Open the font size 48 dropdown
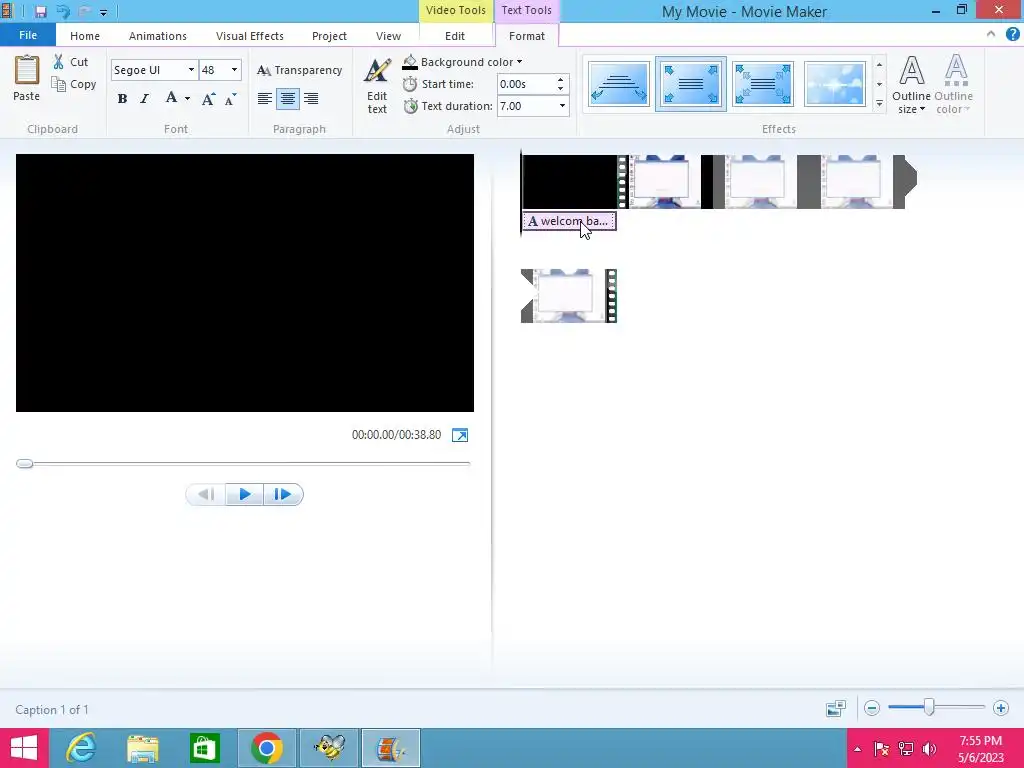Viewport: 1024px width, 768px height. click(234, 70)
